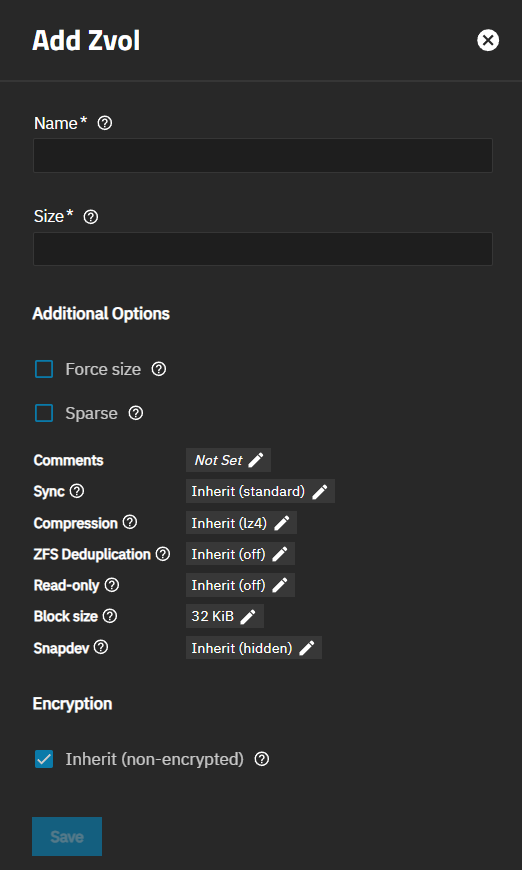The width and height of the screenshot is (522, 870).
Task: Enable the Sparse checkbox
Action: coord(44,413)
